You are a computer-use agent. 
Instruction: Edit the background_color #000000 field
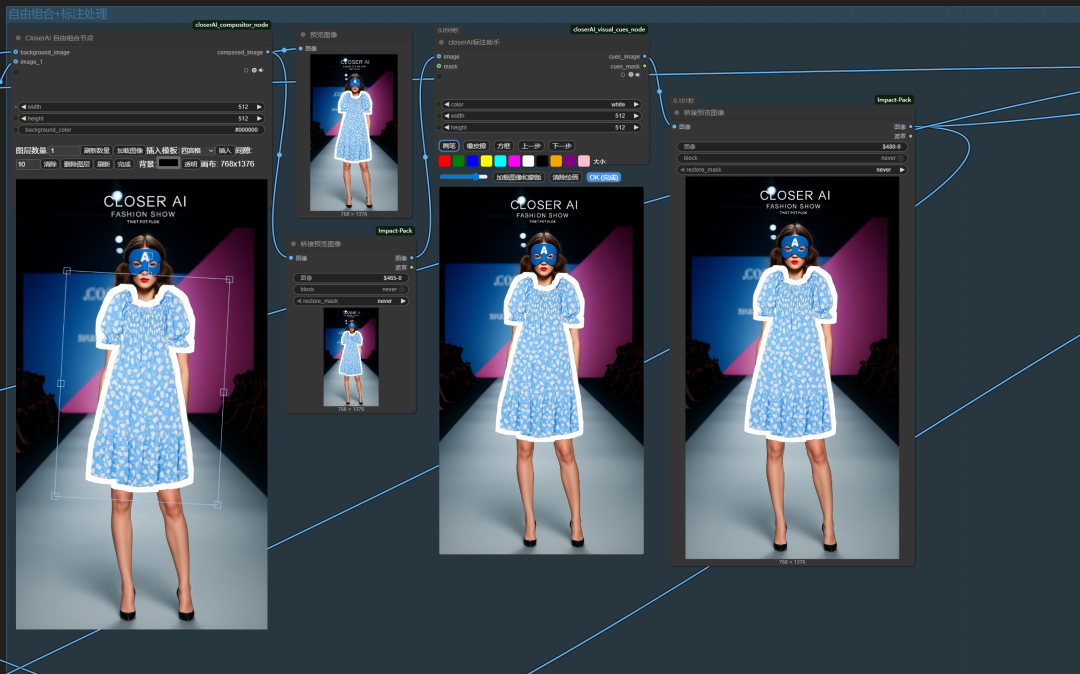pyautogui.click(x=142, y=129)
